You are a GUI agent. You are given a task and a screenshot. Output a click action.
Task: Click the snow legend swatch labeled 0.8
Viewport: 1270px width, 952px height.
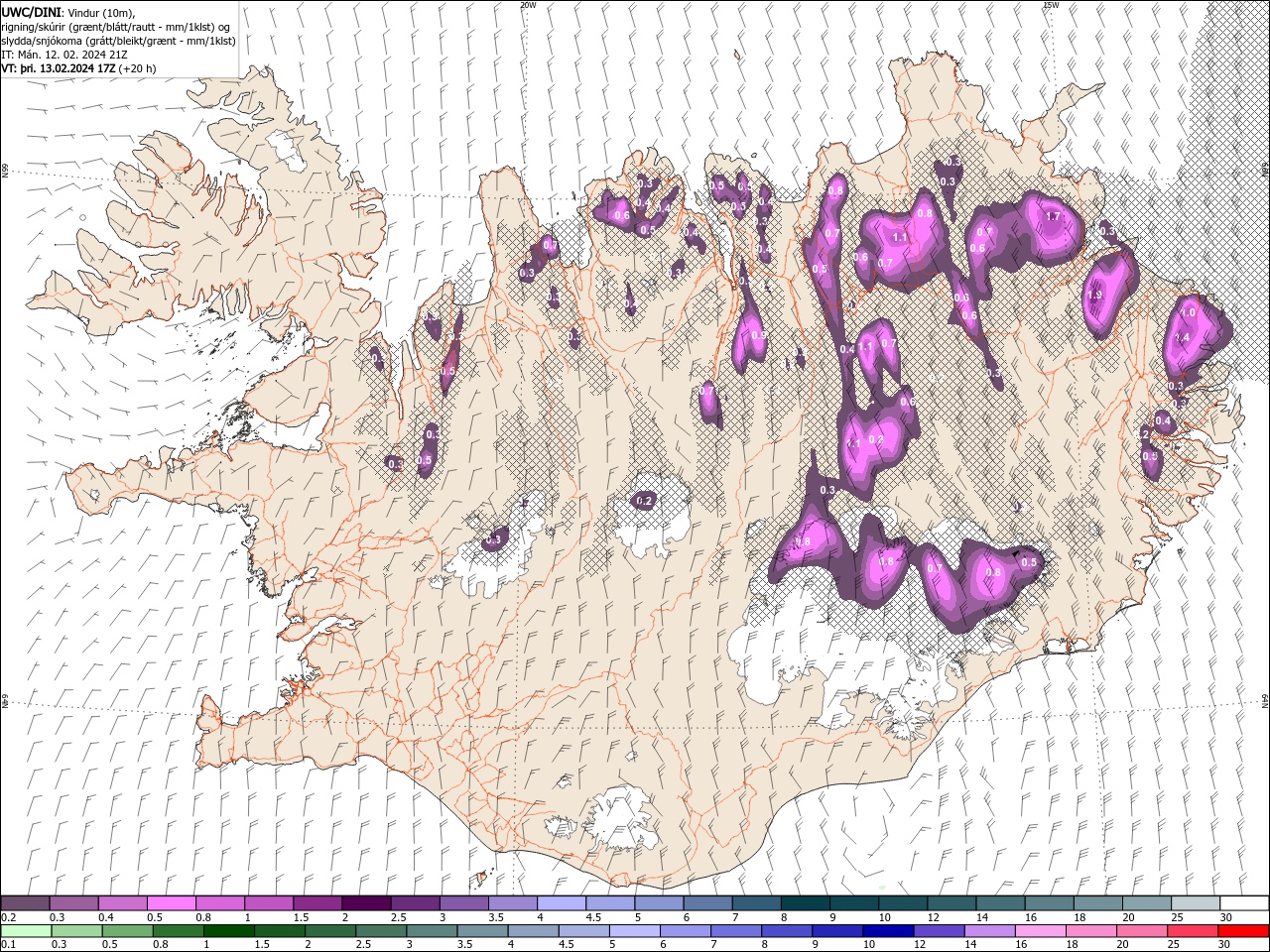(x=220, y=902)
